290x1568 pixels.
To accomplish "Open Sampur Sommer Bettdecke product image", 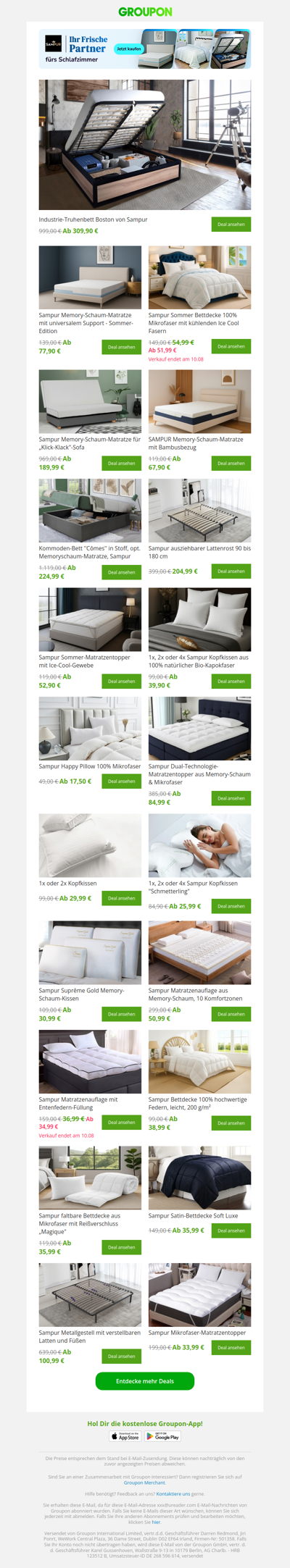I will (199, 277).
